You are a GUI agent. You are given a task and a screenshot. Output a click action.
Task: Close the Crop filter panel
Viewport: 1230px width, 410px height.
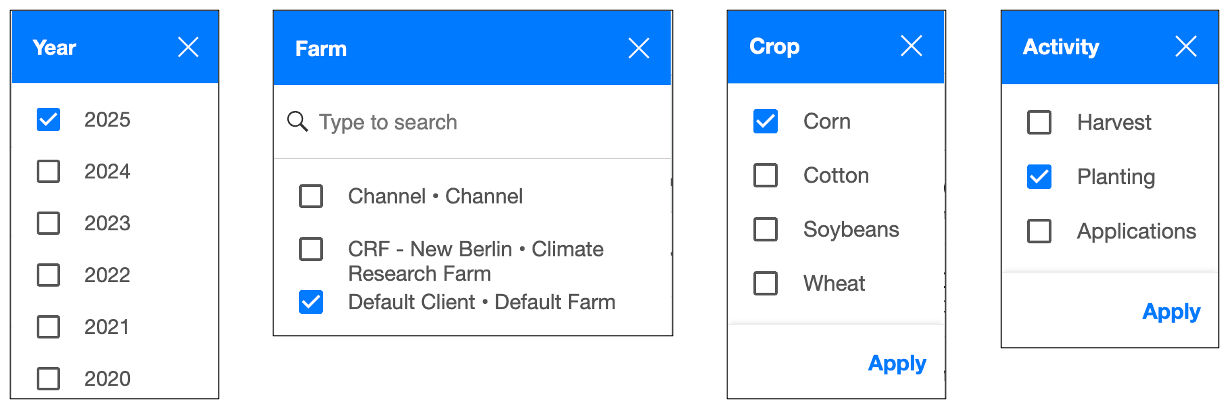click(911, 46)
